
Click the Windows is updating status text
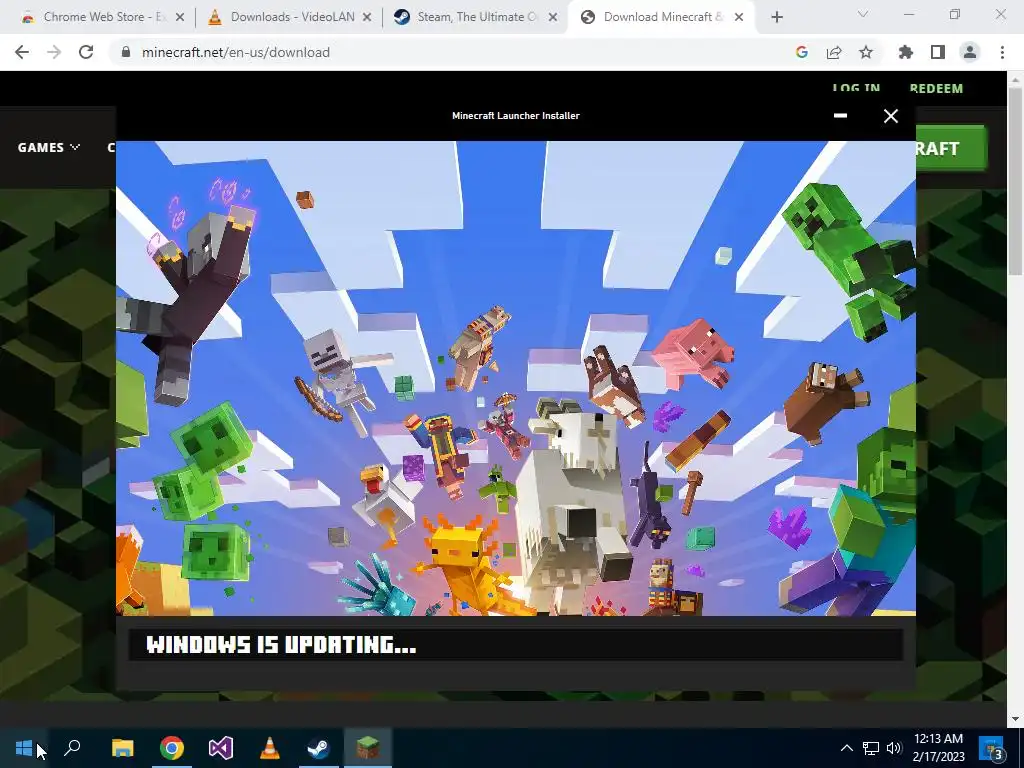(x=281, y=645)
